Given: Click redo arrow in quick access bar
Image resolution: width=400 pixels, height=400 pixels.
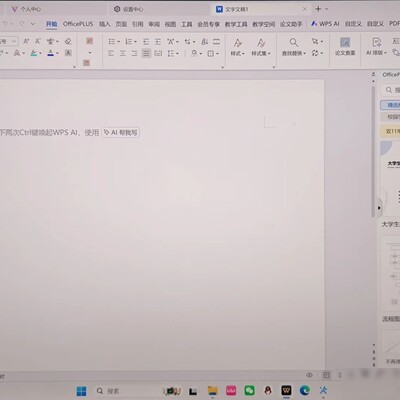Looking at the screenshot, I should 22,24.
